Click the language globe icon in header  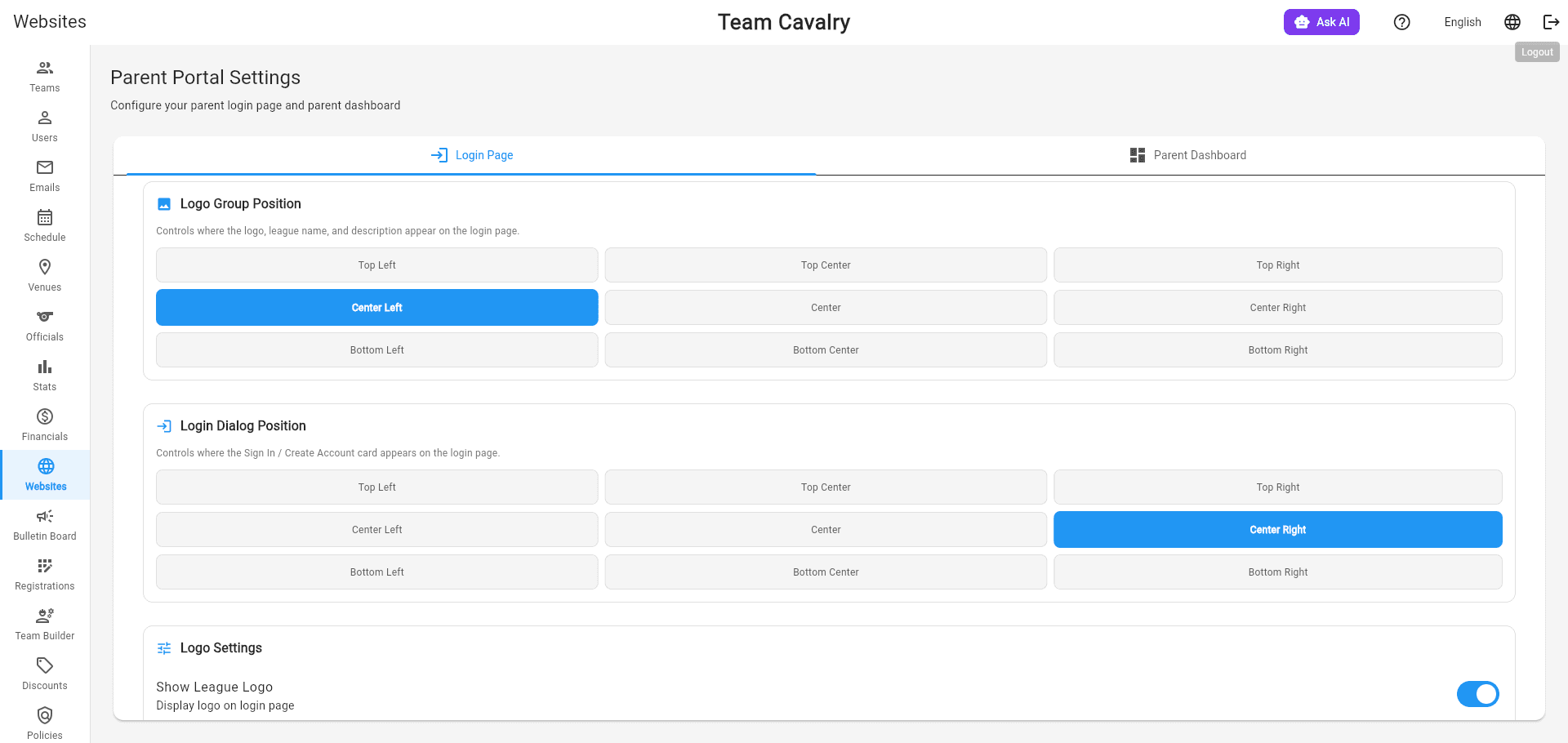point(1512,22)
